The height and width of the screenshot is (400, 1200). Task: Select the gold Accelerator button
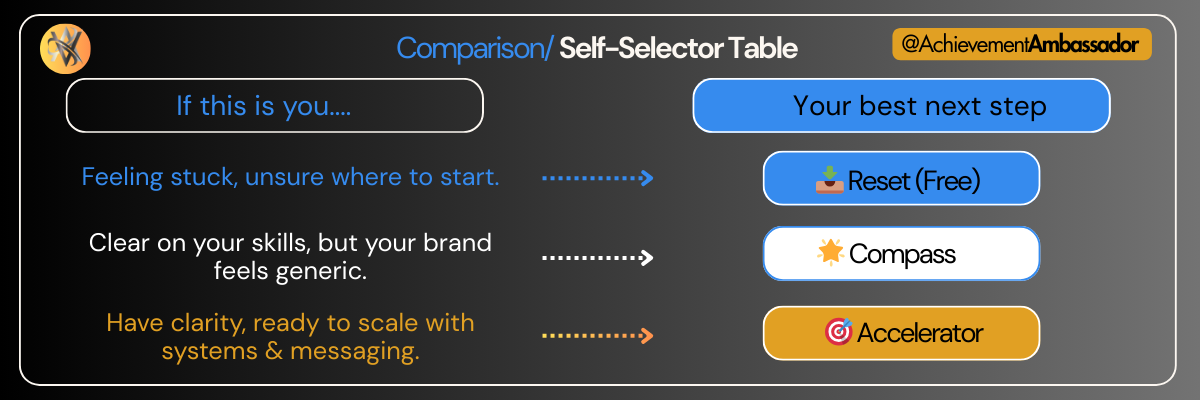(901, 333)
